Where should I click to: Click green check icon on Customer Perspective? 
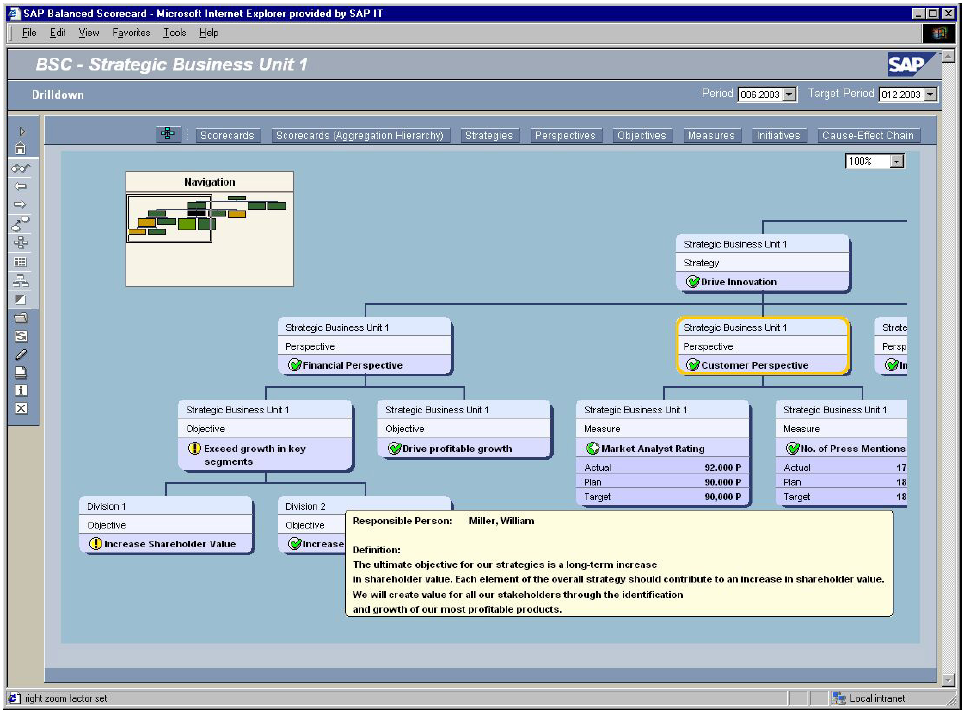693,365
